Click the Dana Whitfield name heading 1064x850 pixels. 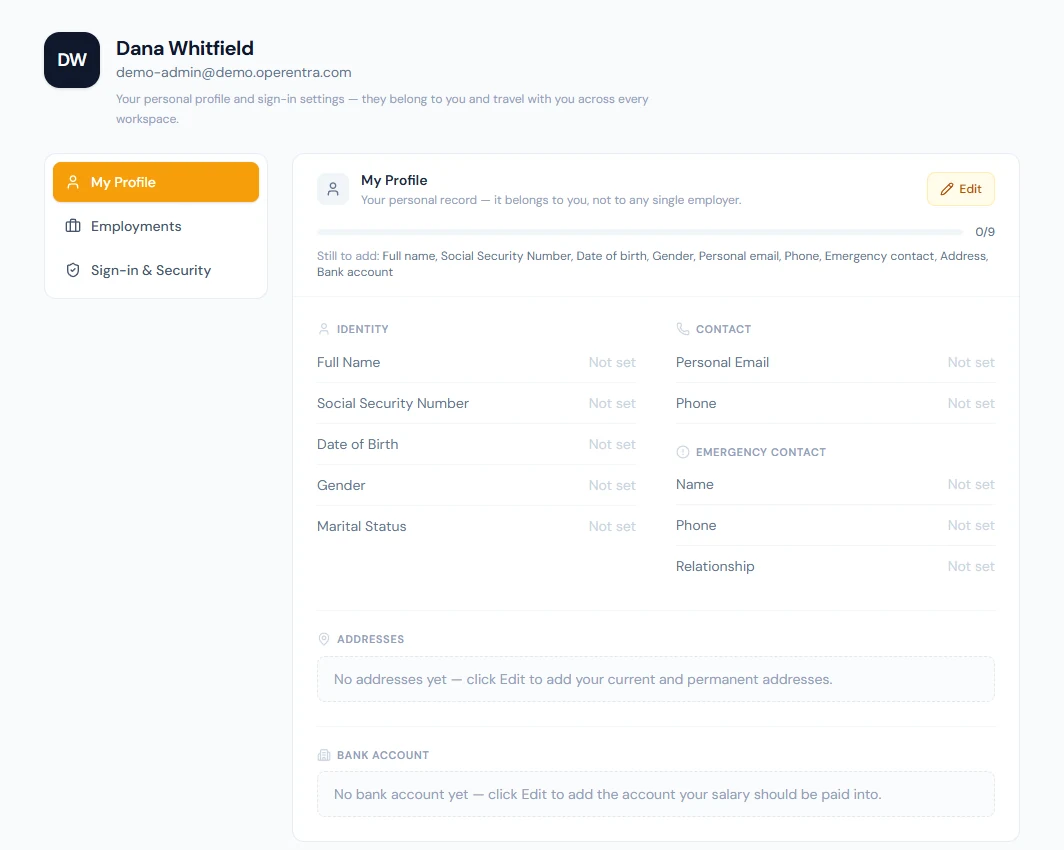pos(185,48)
